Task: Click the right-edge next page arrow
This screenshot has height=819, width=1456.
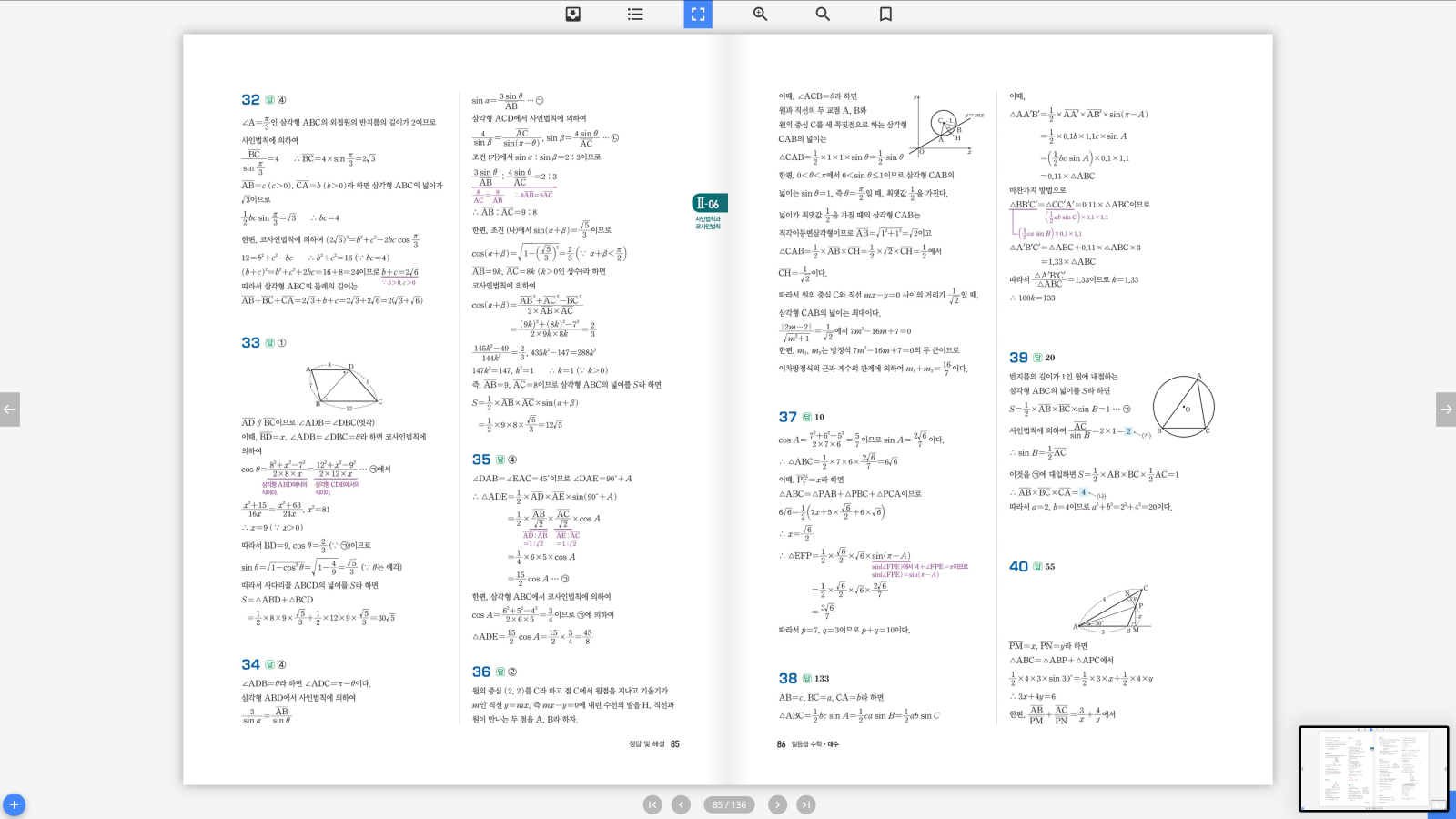Action: pos(1445,409)
